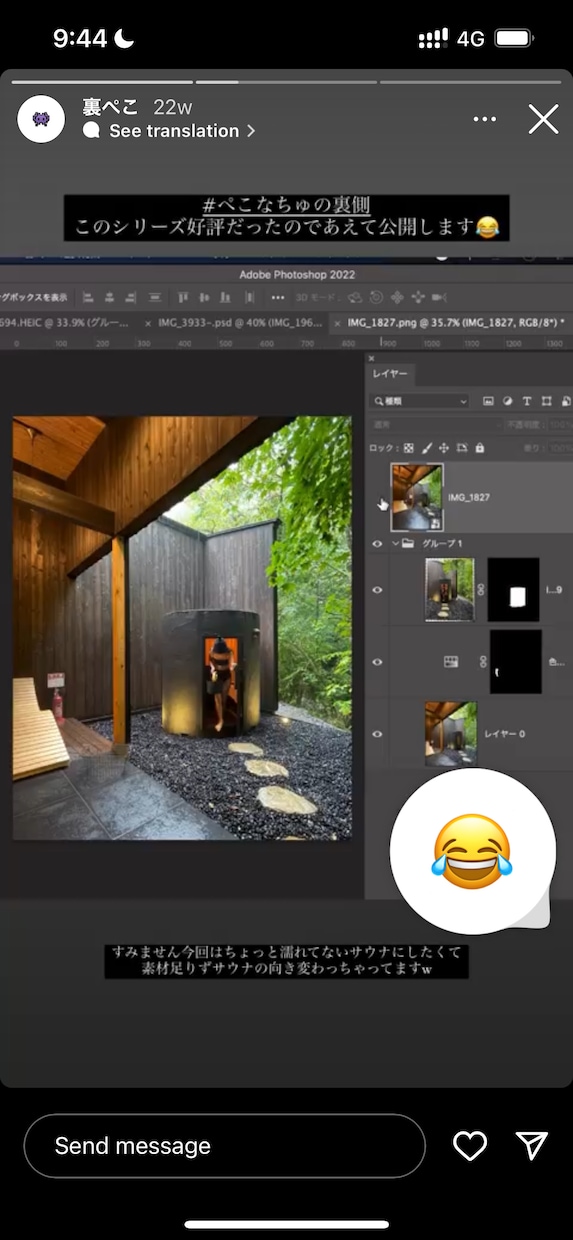Select 3D Scale camera mode icon
The image size is (573, 1240).
[x=439, y=297]
